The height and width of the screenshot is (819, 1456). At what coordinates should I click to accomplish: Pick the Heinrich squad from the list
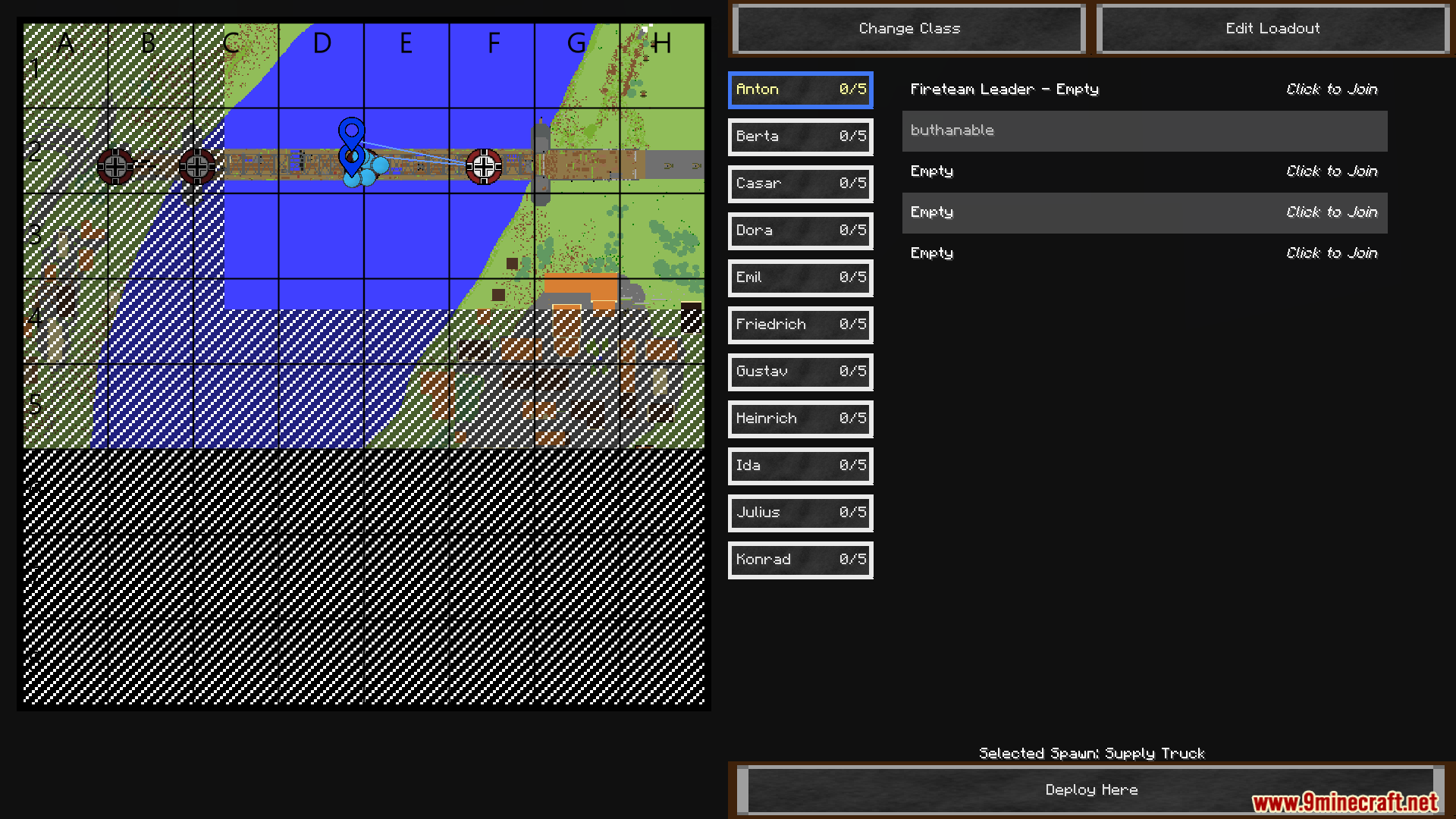point(800,419)
